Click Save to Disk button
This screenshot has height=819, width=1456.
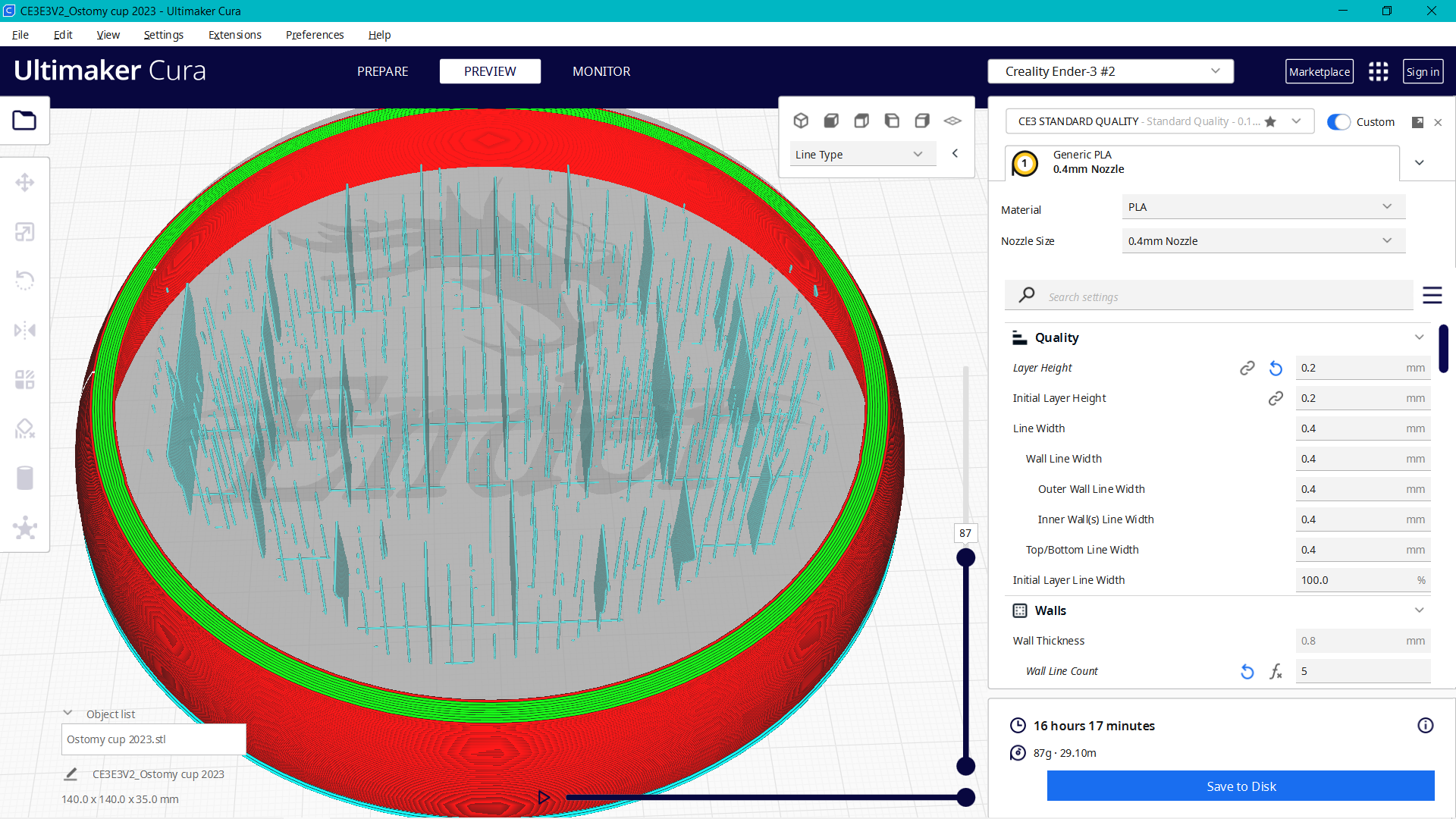click(1240, 786)
